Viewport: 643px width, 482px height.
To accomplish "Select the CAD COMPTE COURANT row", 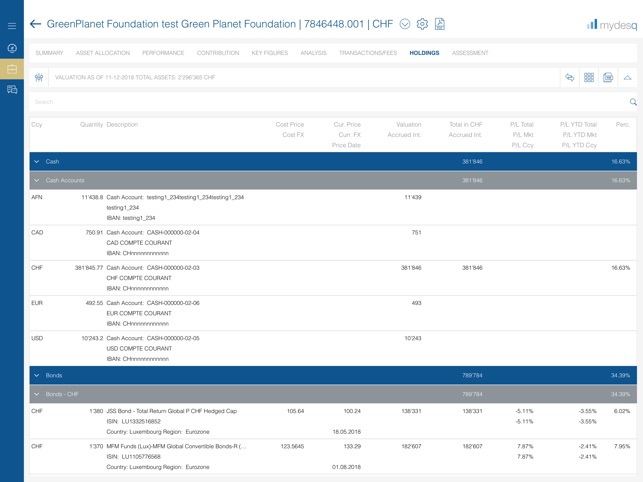I will pyautogui.click(x=333, y=243).
